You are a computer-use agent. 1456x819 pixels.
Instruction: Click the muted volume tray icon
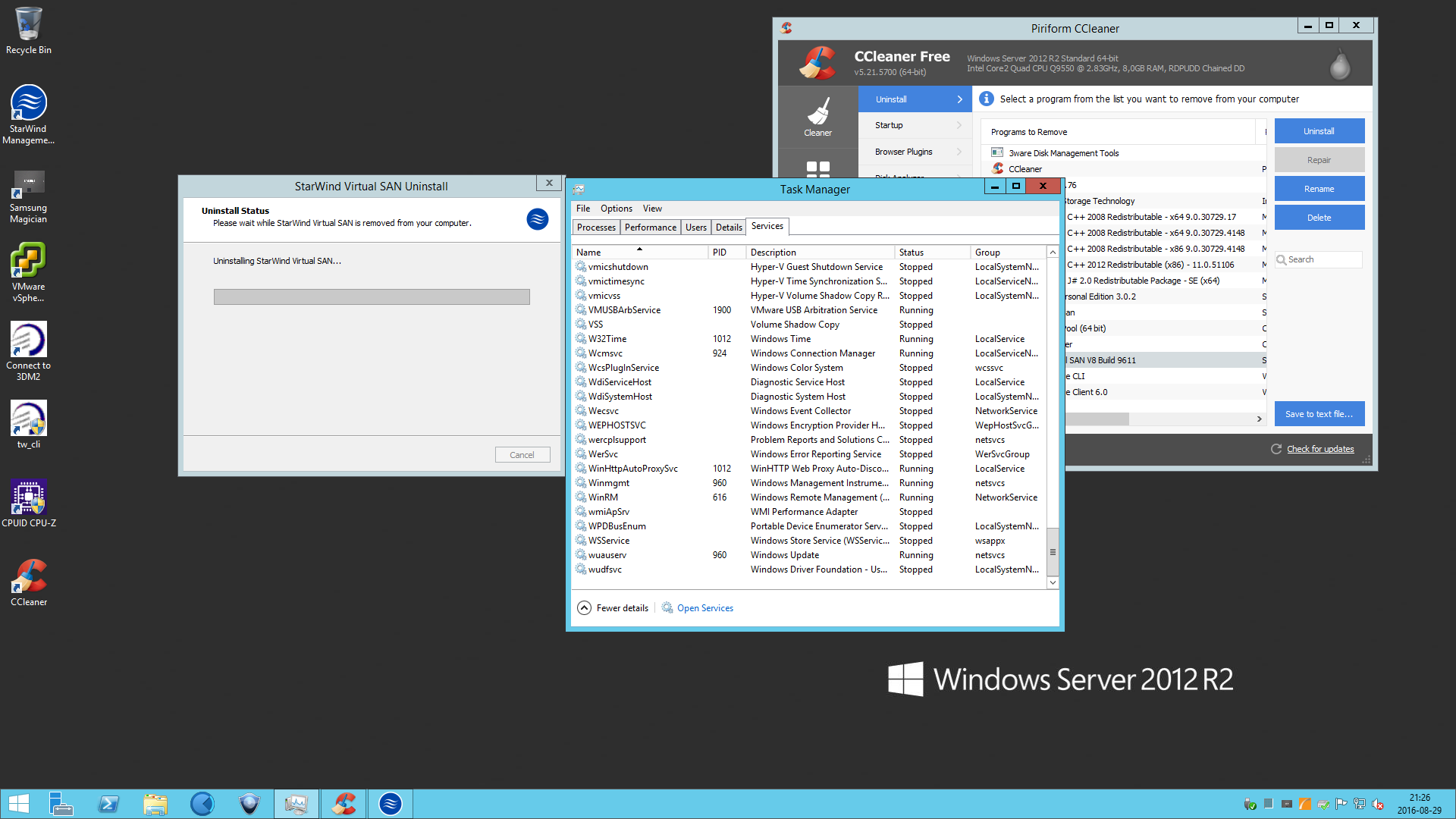[1378, 804]
